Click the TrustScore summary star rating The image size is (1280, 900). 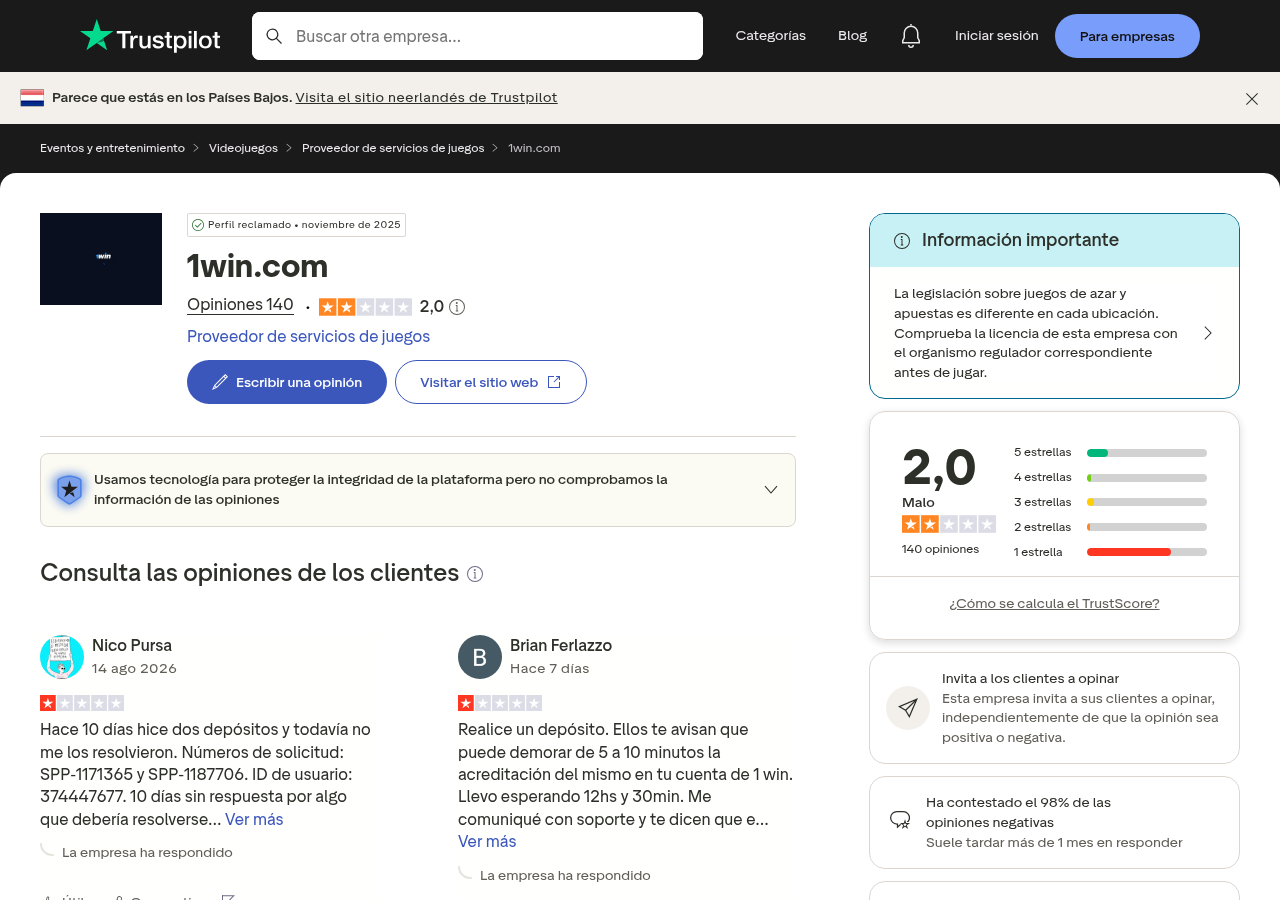(x=949, y=524)
